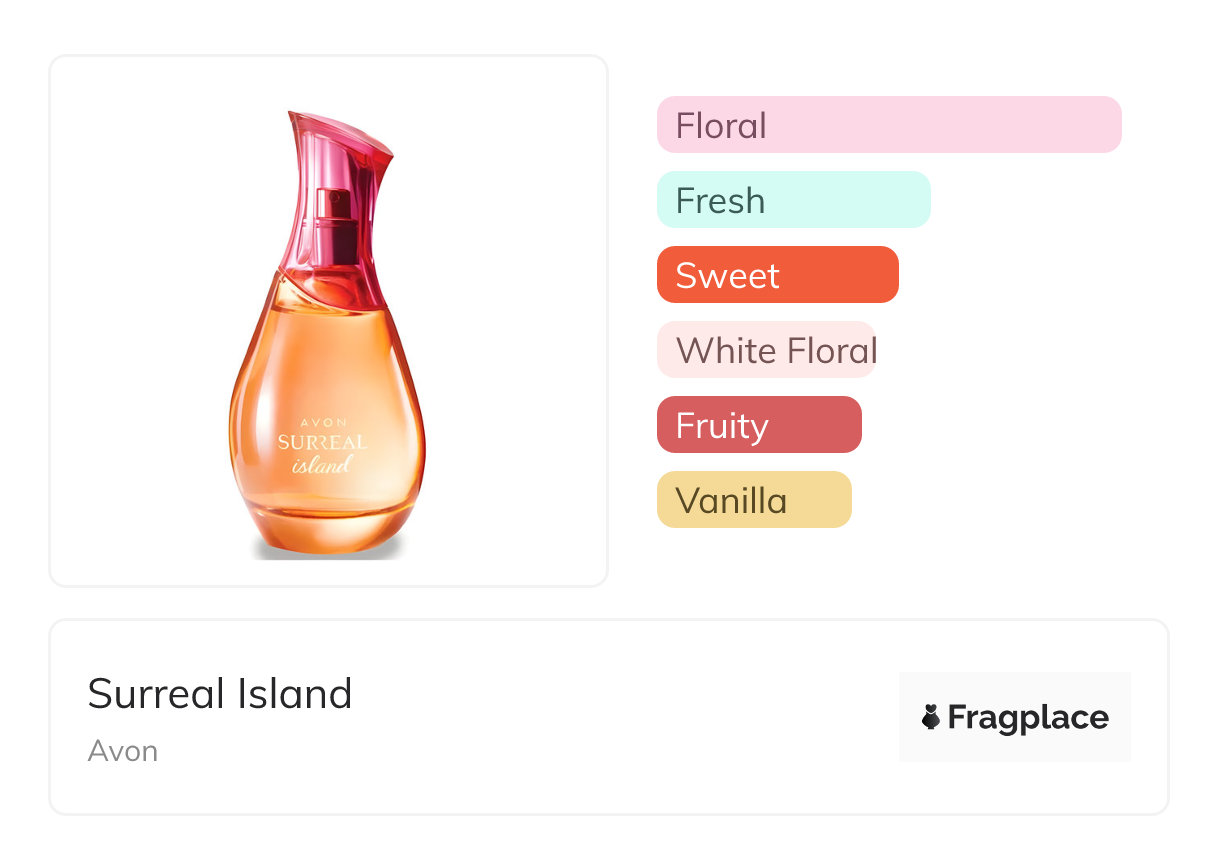Click the AVON lettering on the bottle

pyautogui.click(x=321, y=422)
